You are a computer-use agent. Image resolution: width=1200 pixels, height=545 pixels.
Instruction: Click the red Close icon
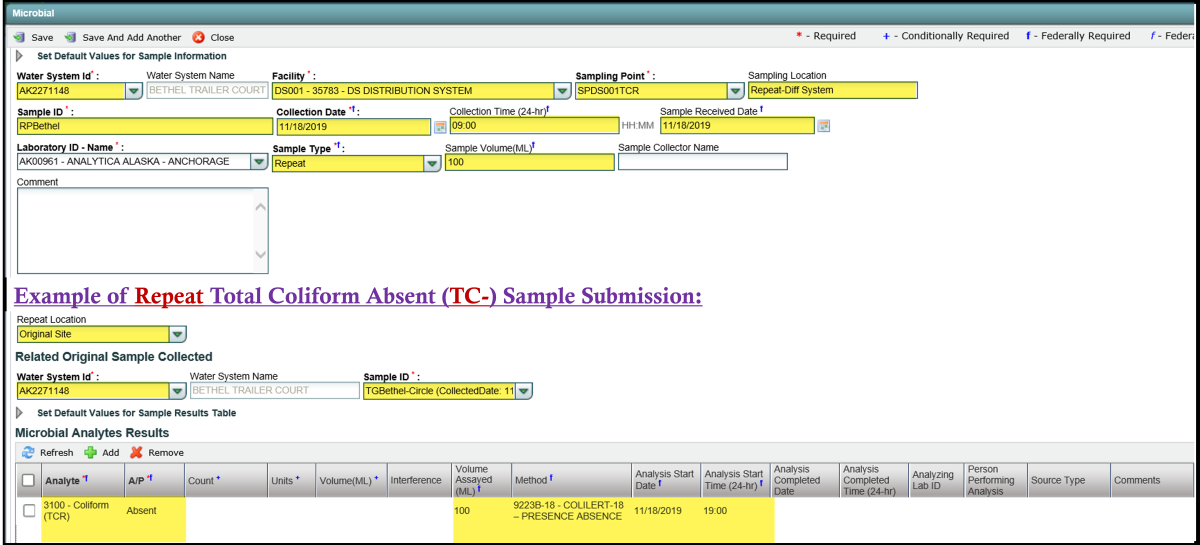(198, 37)
